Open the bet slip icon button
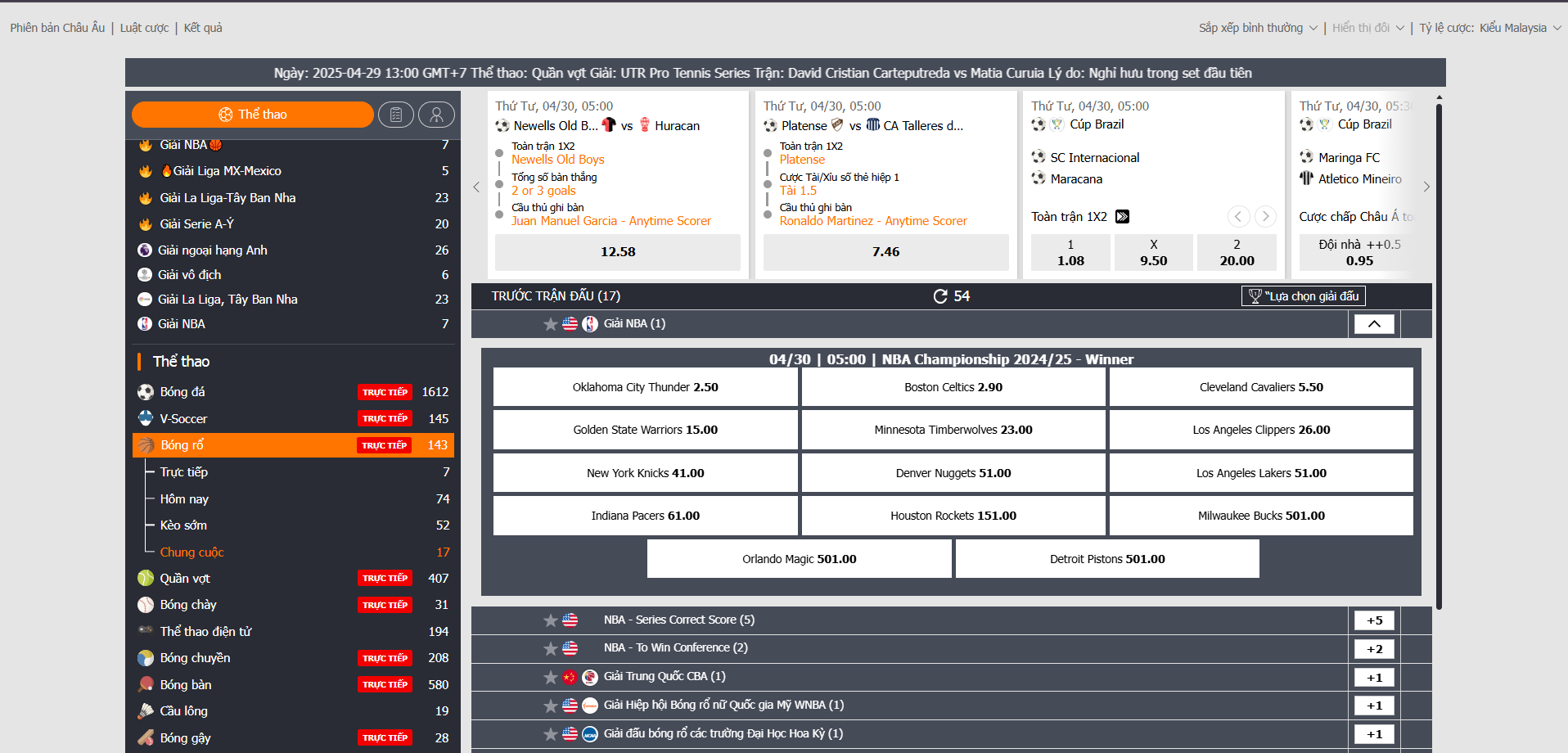Screen dimensions: 1568x753 396,115
